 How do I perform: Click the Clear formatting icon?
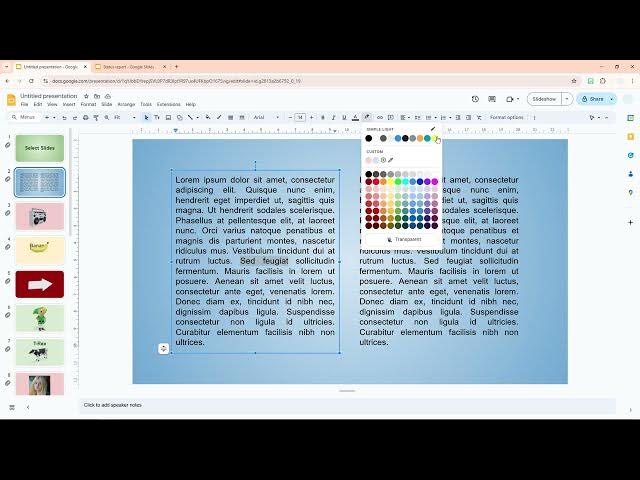(x=479, y=118)
